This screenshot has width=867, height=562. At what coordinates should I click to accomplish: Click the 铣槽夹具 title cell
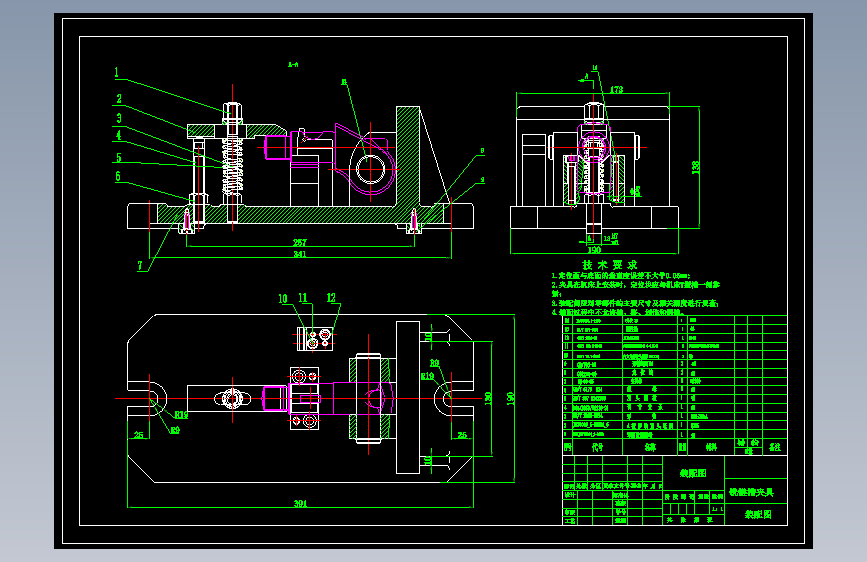[751, 492]
